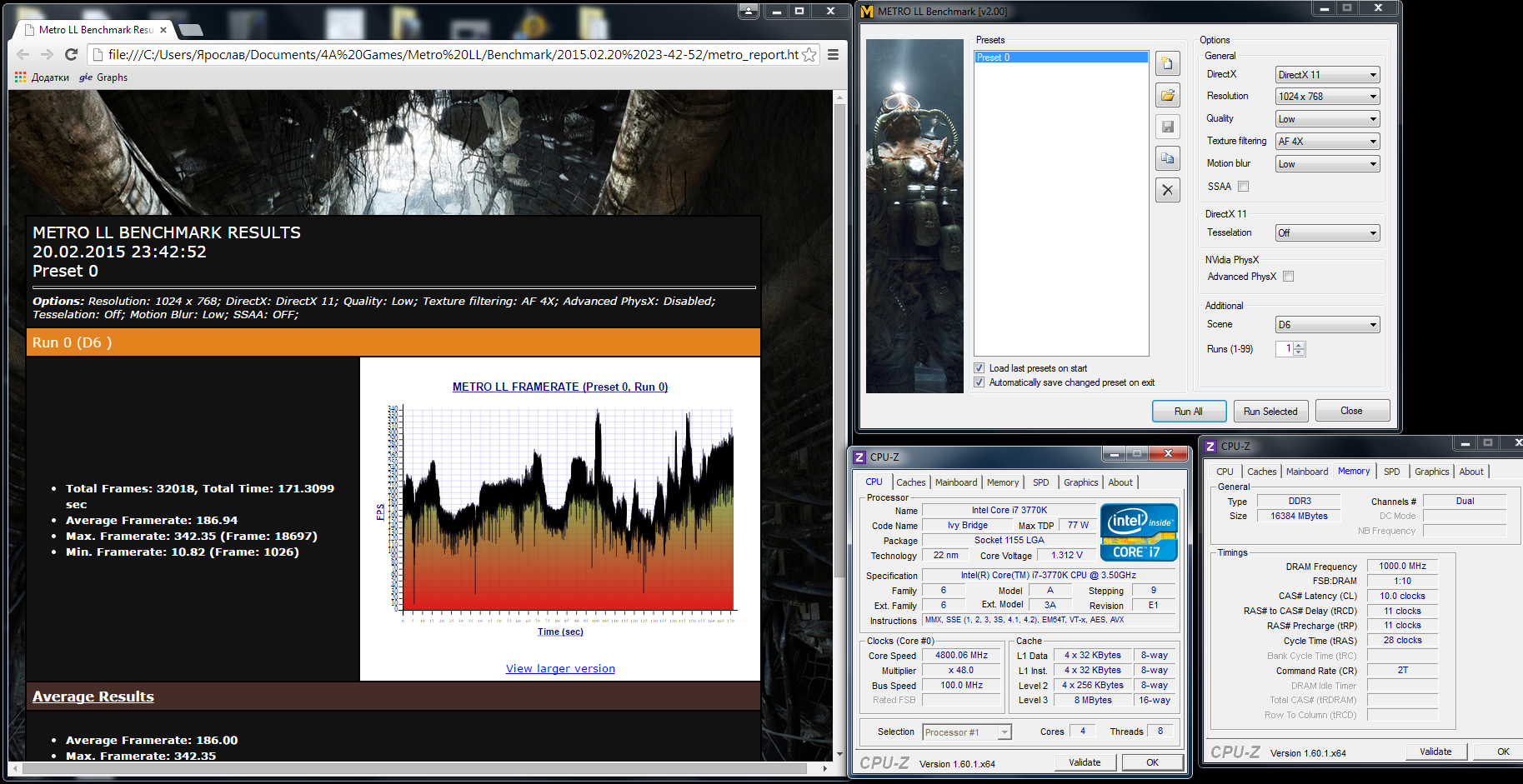Screen dimensions: 1523x784
Task: Click the Metro LL Benchmark title bar icon
Action: 867,12
